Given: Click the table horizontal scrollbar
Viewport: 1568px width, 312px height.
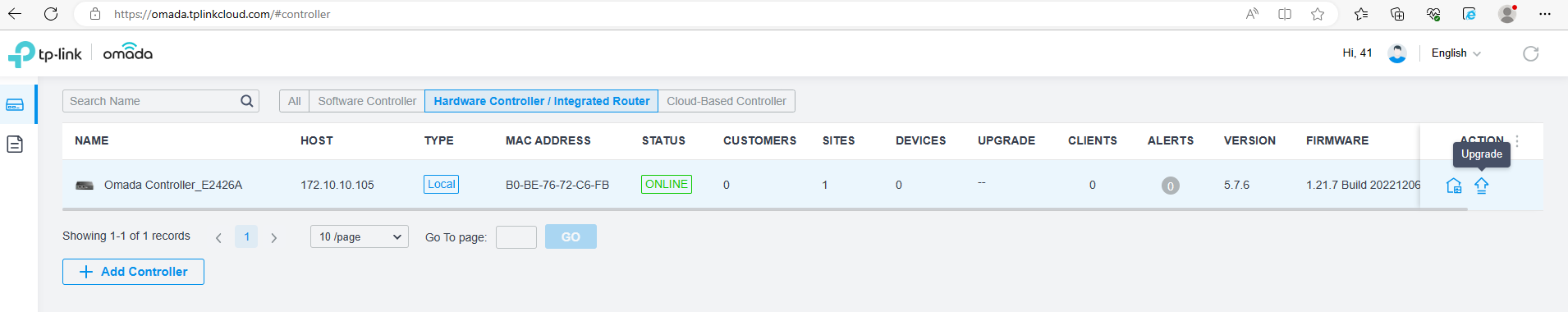Looking at the screenshot, I should tap(765, 209).
